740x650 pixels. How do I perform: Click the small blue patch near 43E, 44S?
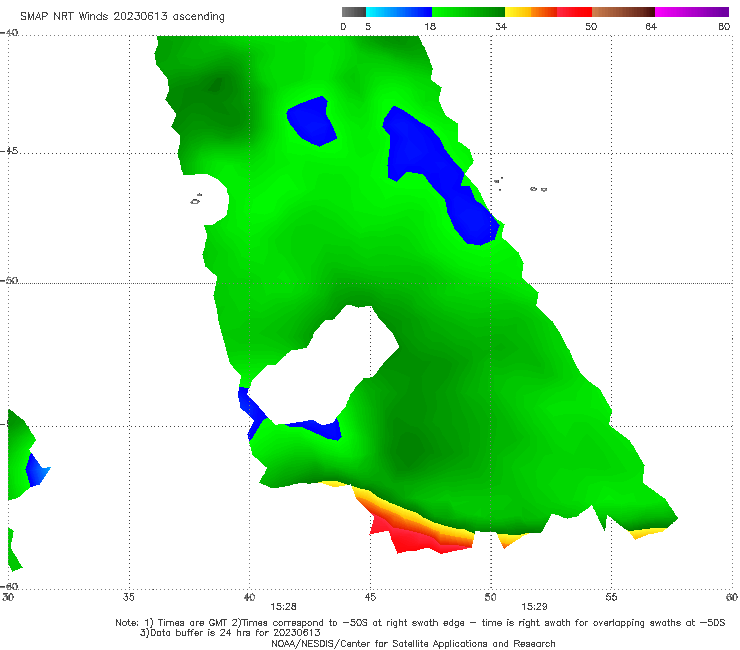[312, 121]
